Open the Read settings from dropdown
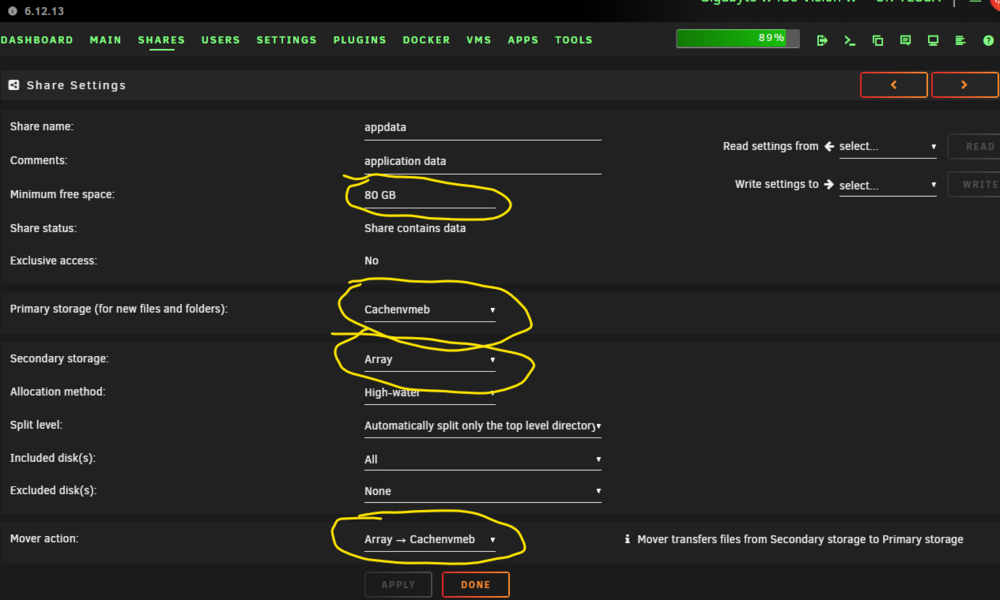This screenshot has height=600, width=1000. [888, 147]
